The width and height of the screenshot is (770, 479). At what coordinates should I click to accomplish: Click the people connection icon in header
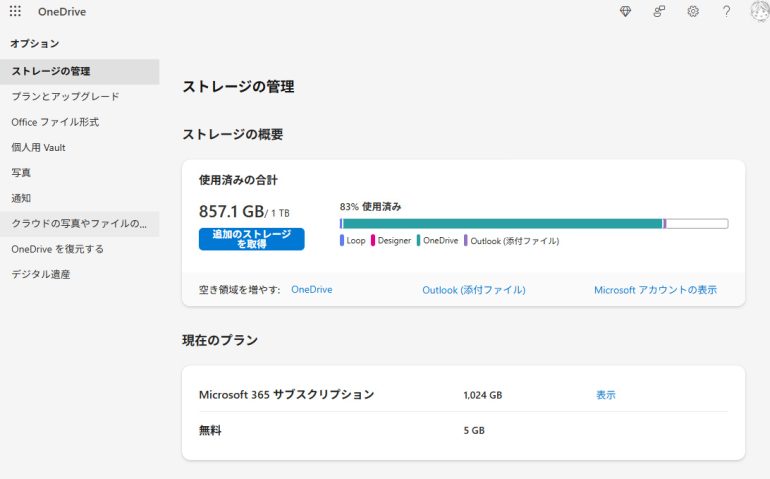659,11
